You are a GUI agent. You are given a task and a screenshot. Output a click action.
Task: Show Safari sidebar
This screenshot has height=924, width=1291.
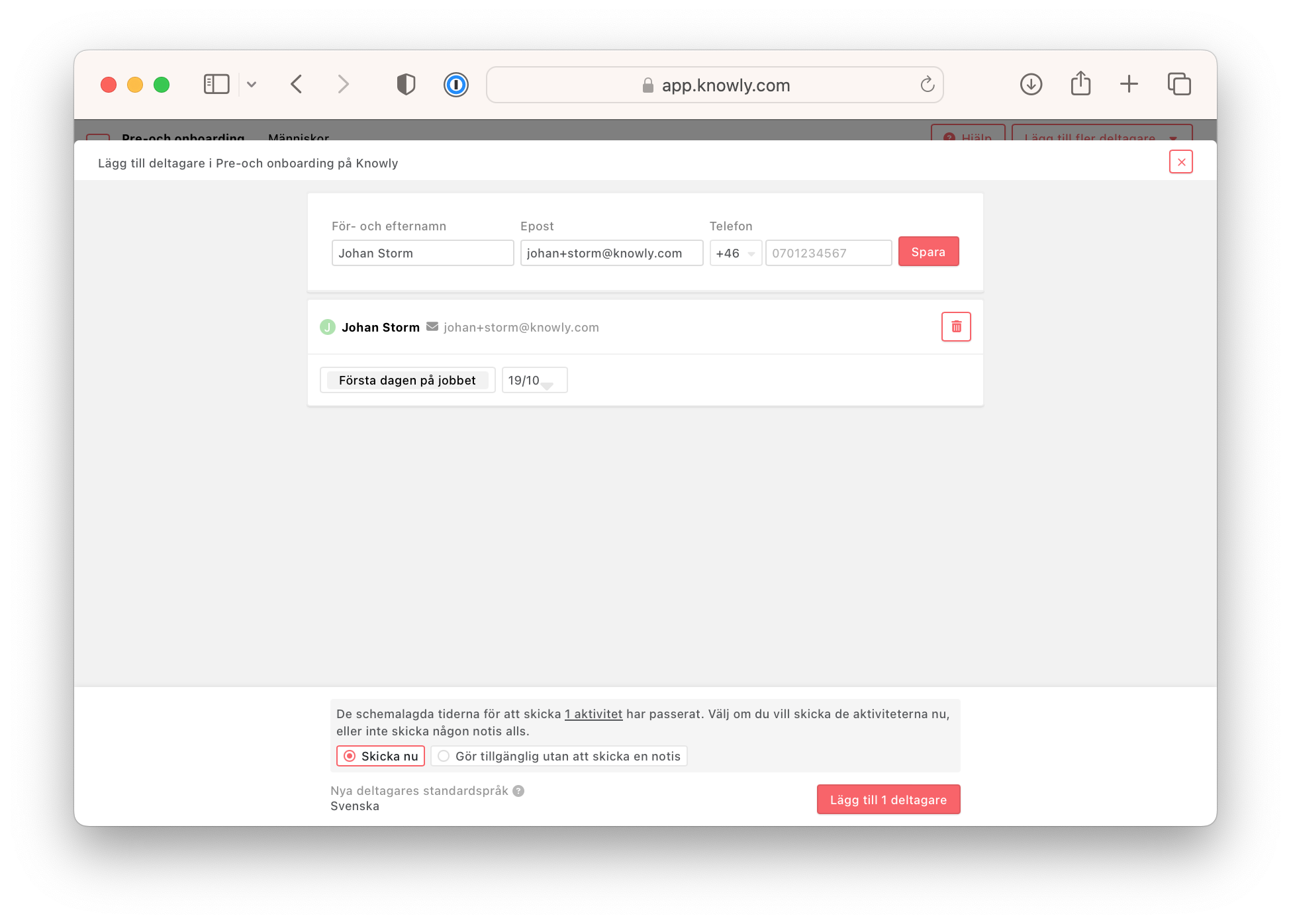[216, 84]
